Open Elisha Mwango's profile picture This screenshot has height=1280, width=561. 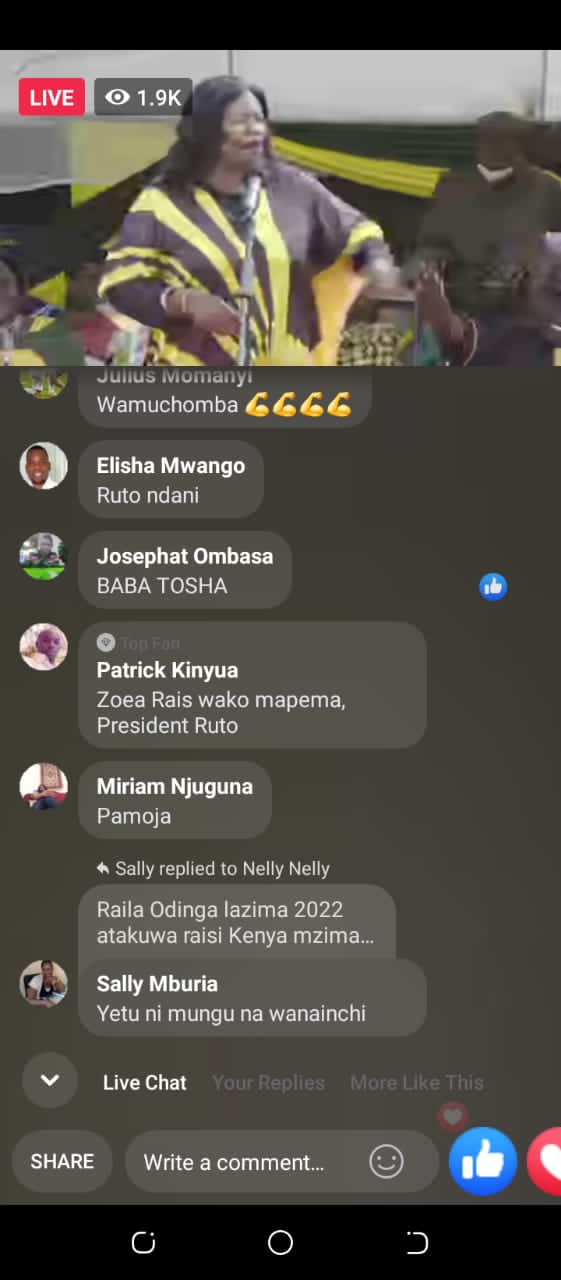43,466
